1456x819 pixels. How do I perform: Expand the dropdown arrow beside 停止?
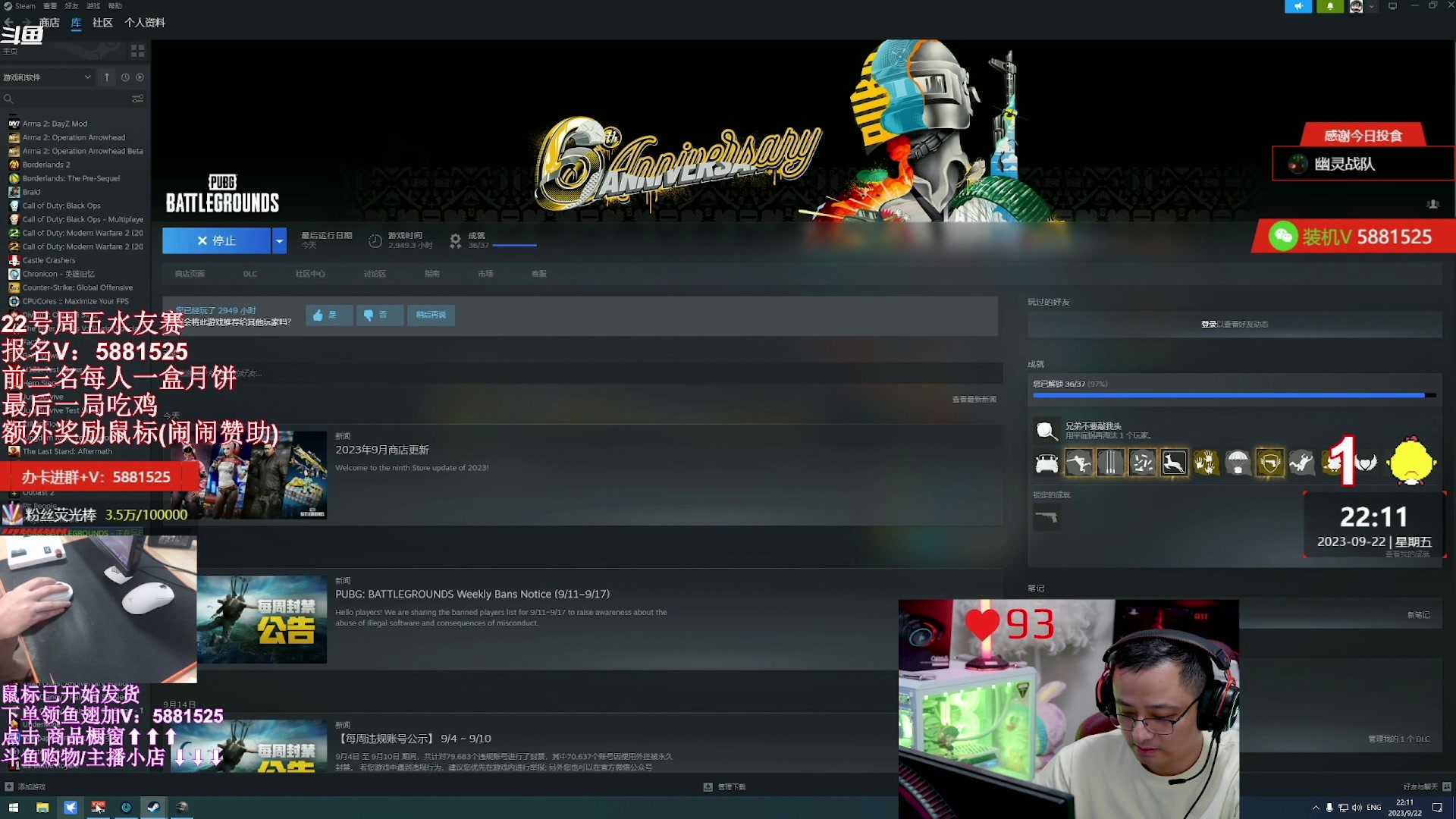tap(279, 240)
